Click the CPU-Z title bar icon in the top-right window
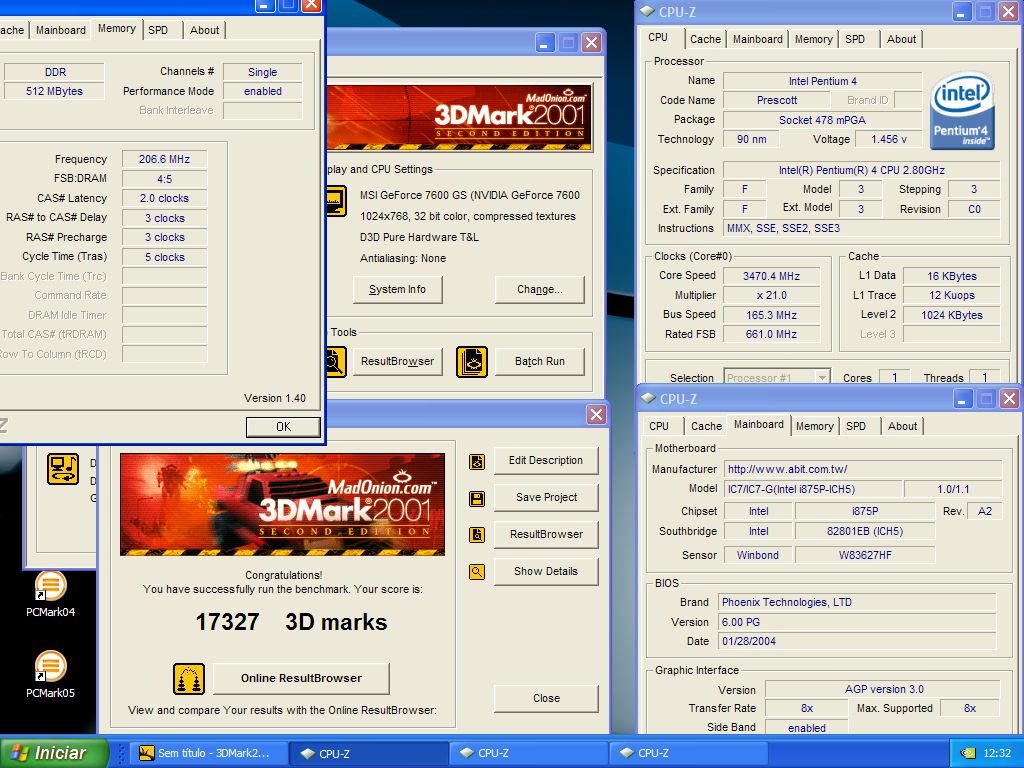This screenshot has height=768, width=1024. 647,11
